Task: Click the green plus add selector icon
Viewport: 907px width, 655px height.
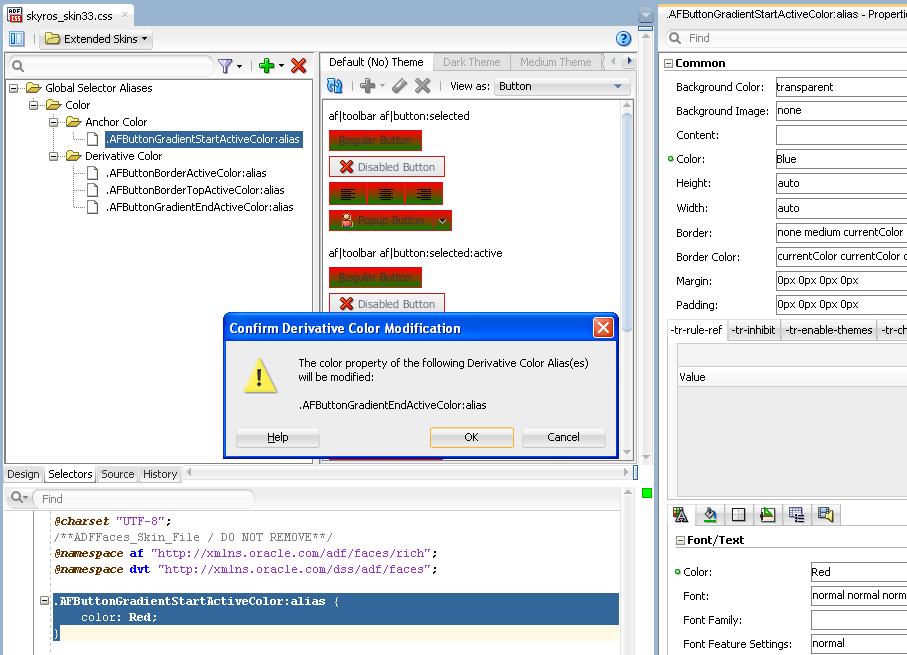Action: tap(267, 65)
